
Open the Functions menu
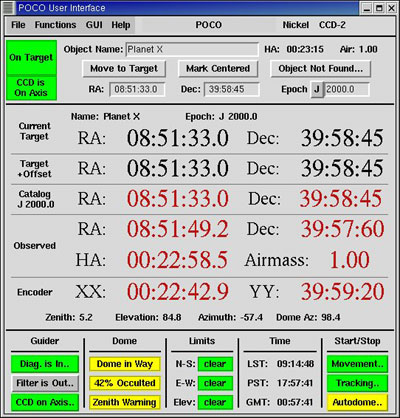[x=55, y=25]
